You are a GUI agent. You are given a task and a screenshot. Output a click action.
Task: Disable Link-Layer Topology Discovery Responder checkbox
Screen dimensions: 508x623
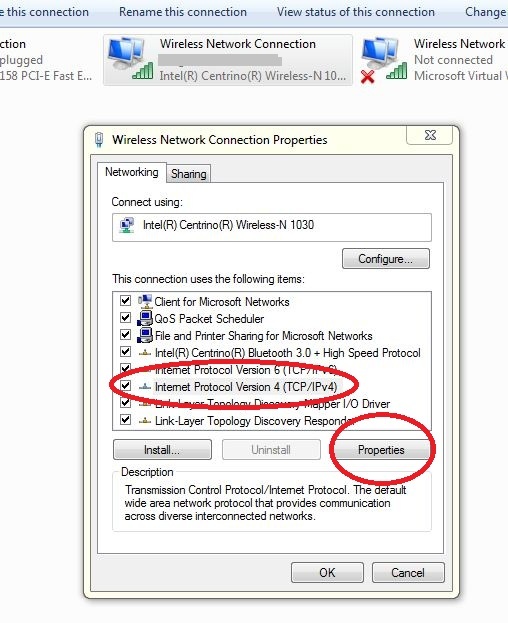point(126,420)
